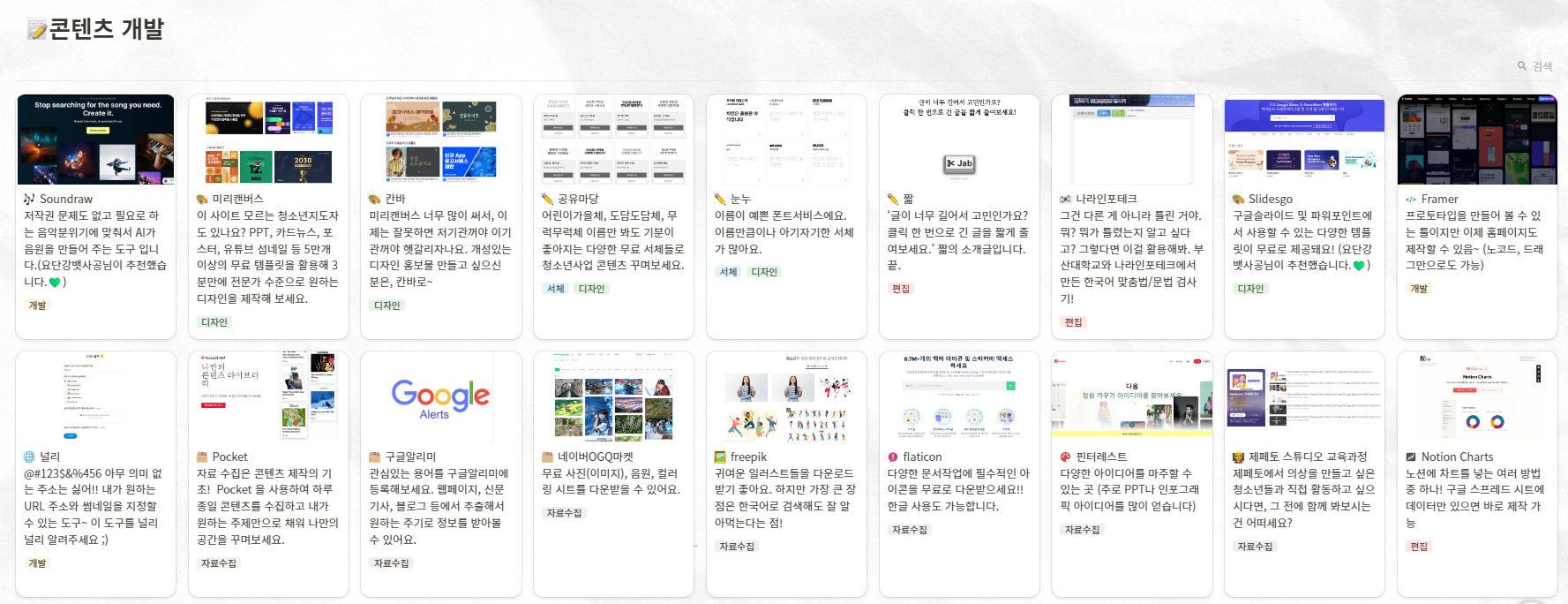The height and width of the screenshot is (604, 1568).
Task: Click the 편집 tag on 나라인포테크 card
Action: pos(1074,322)
